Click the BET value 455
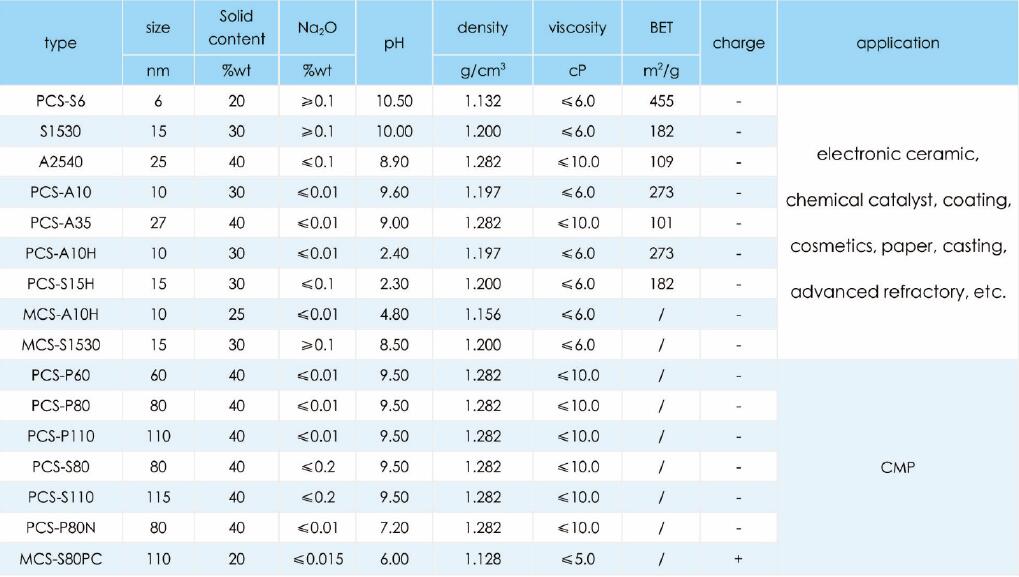The width and height of the screenshot is (1019, 577). tap(661, 101)
